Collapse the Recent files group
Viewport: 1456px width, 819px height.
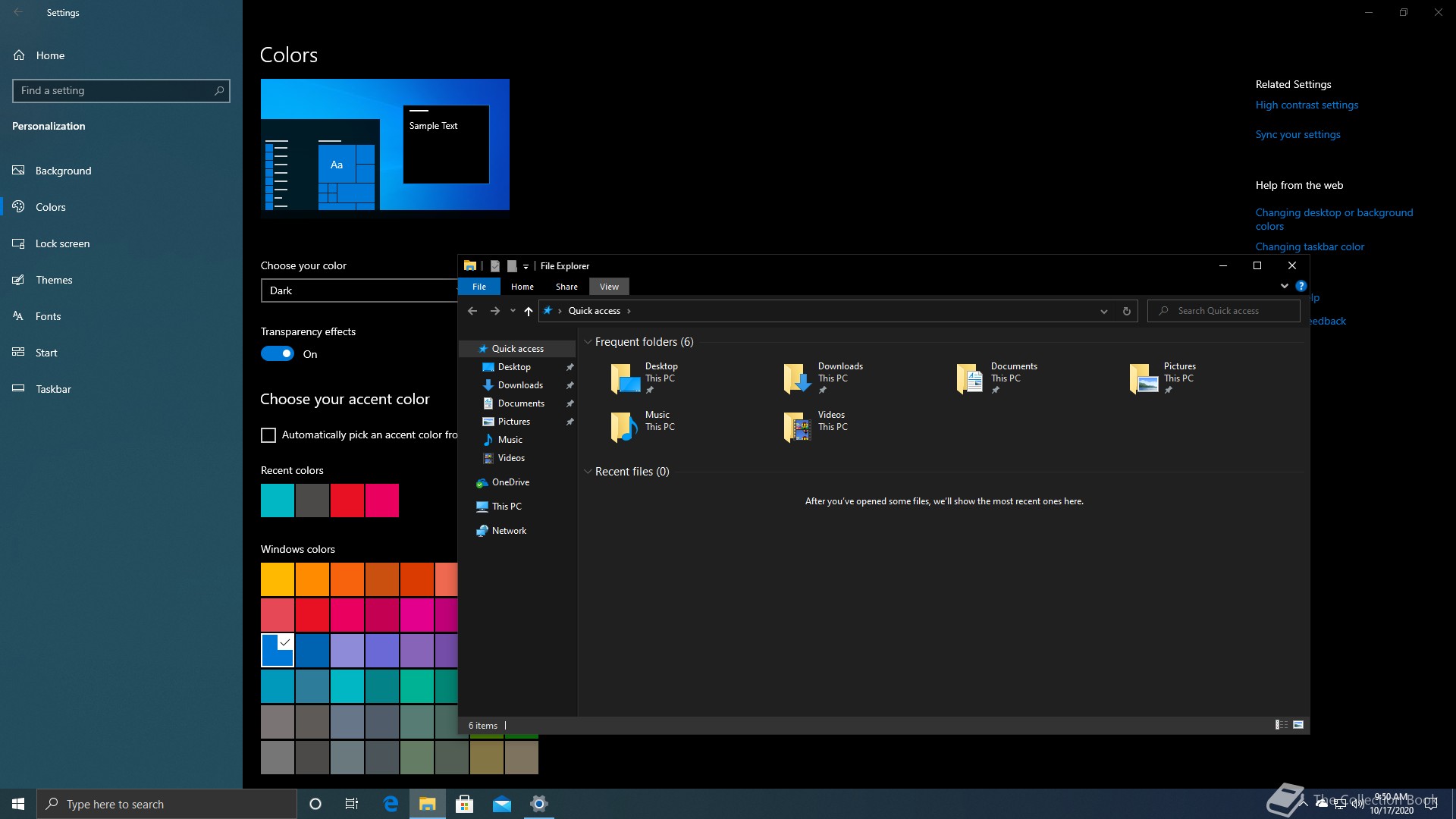(588, 472)
